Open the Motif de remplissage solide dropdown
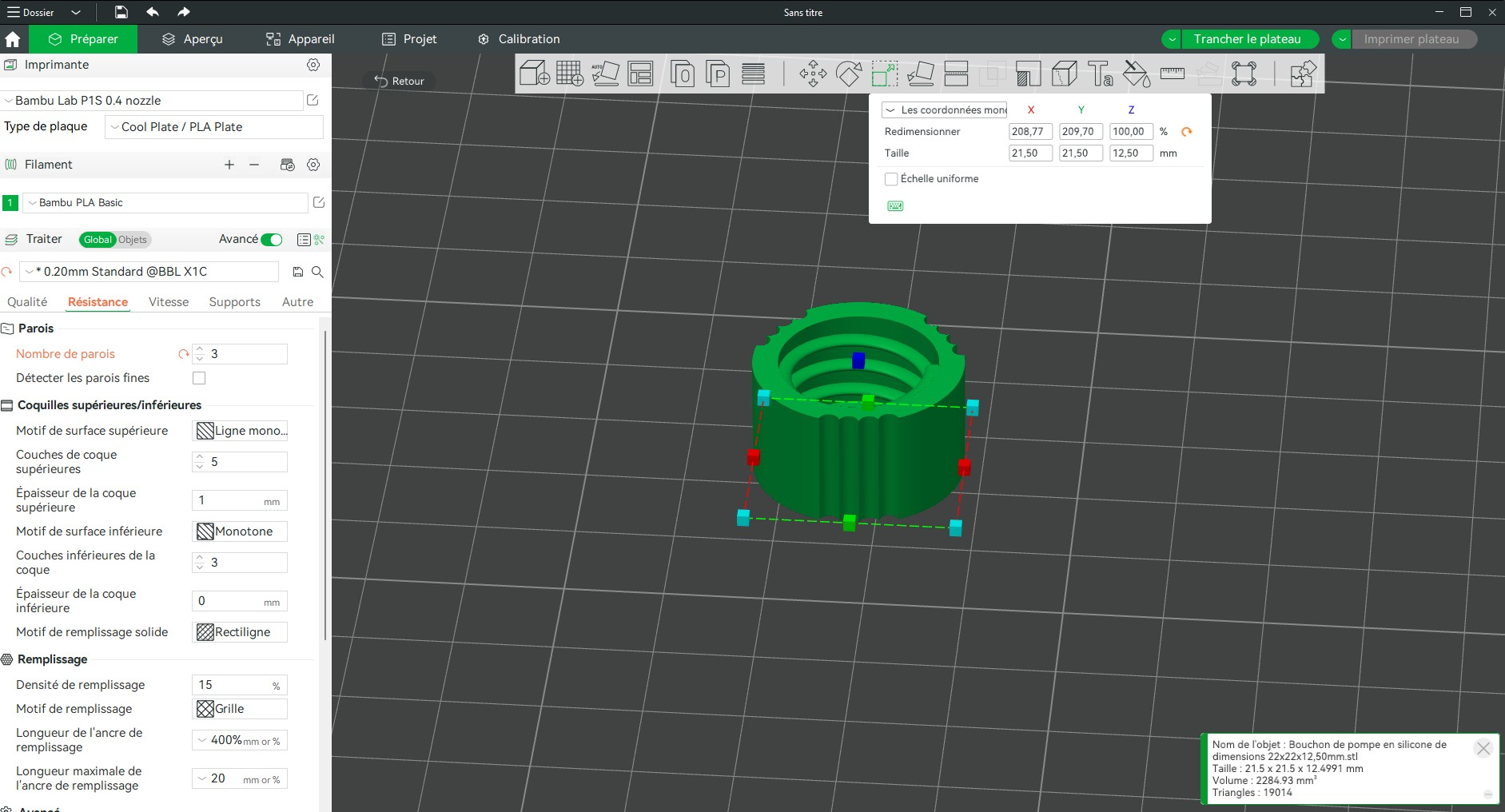 point(240,632)
